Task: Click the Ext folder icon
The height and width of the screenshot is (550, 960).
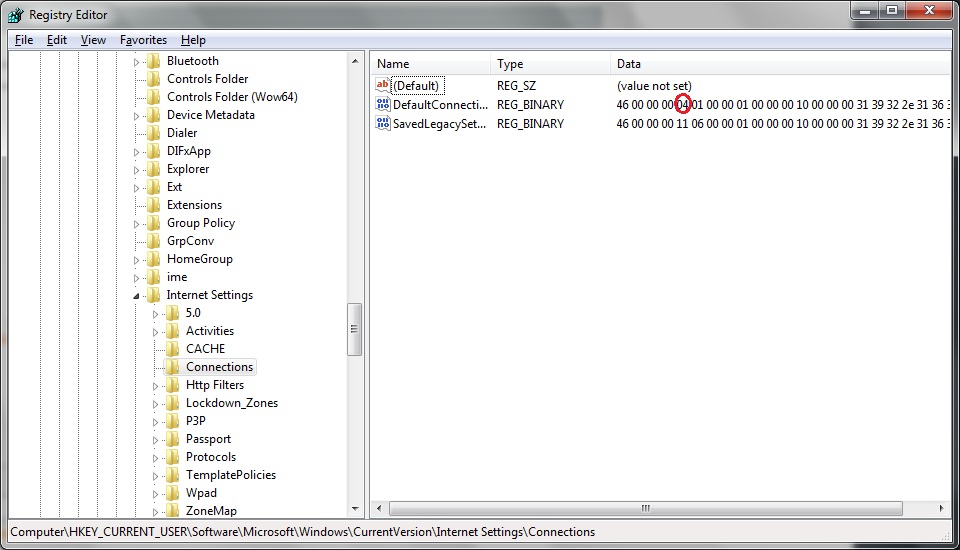Action: pyautogui.click(x=154, y=187)
